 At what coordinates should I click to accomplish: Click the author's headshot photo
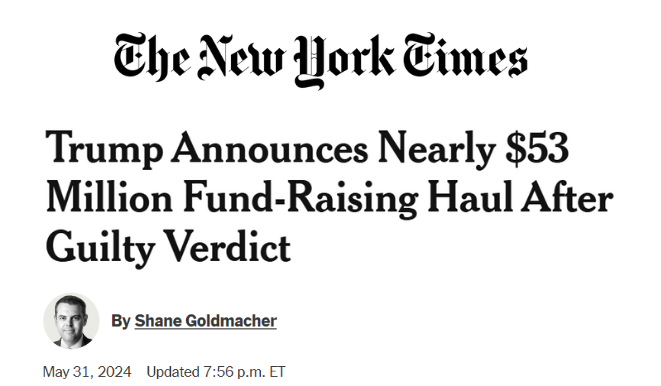[x=71, y=321]
